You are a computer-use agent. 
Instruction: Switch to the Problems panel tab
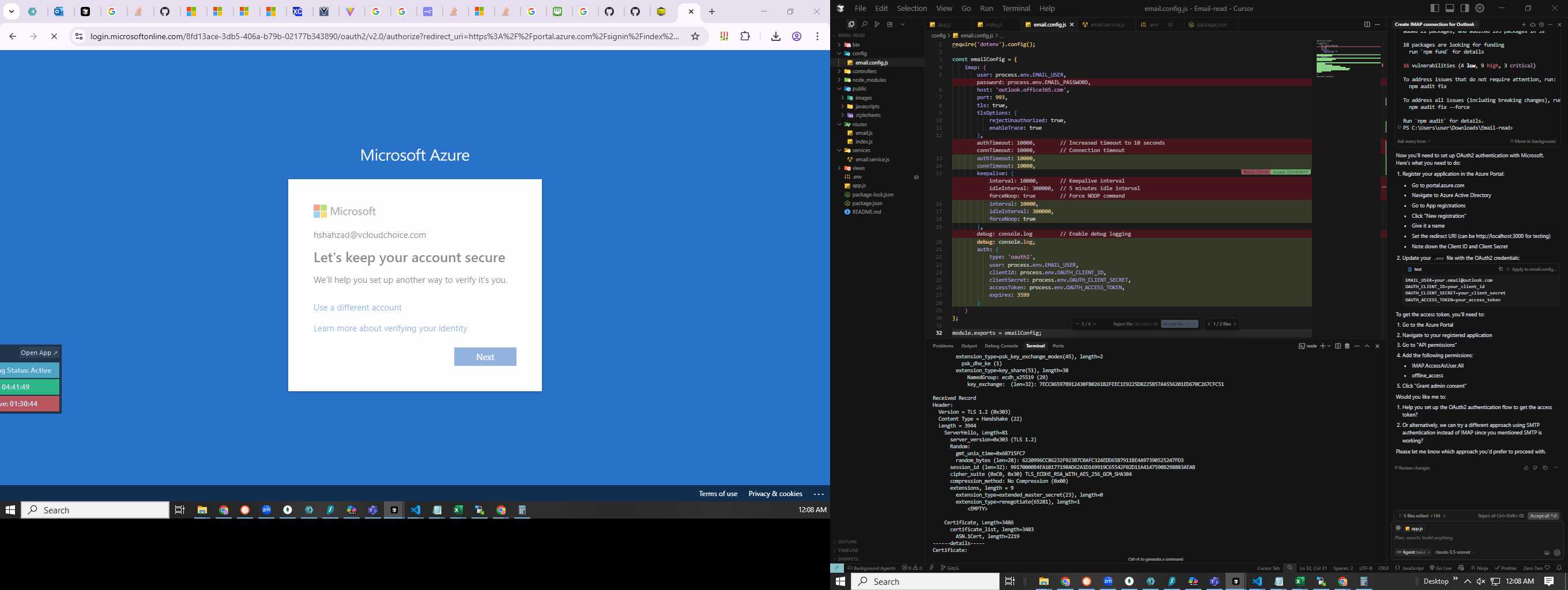pos(943,346)
